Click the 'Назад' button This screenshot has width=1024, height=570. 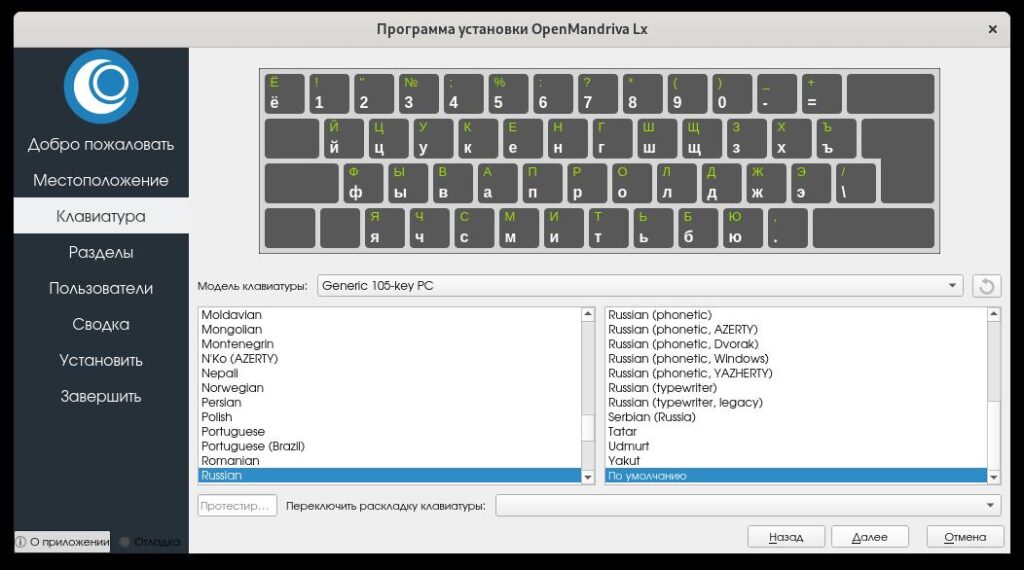pos(786,537)
